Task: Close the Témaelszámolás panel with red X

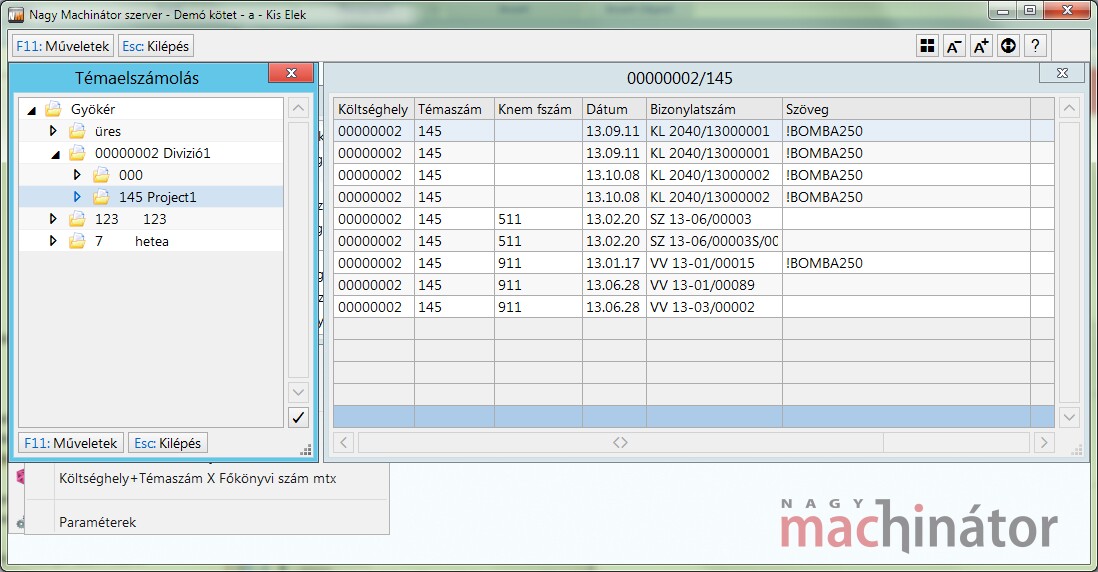Action: tap(291, 73)
